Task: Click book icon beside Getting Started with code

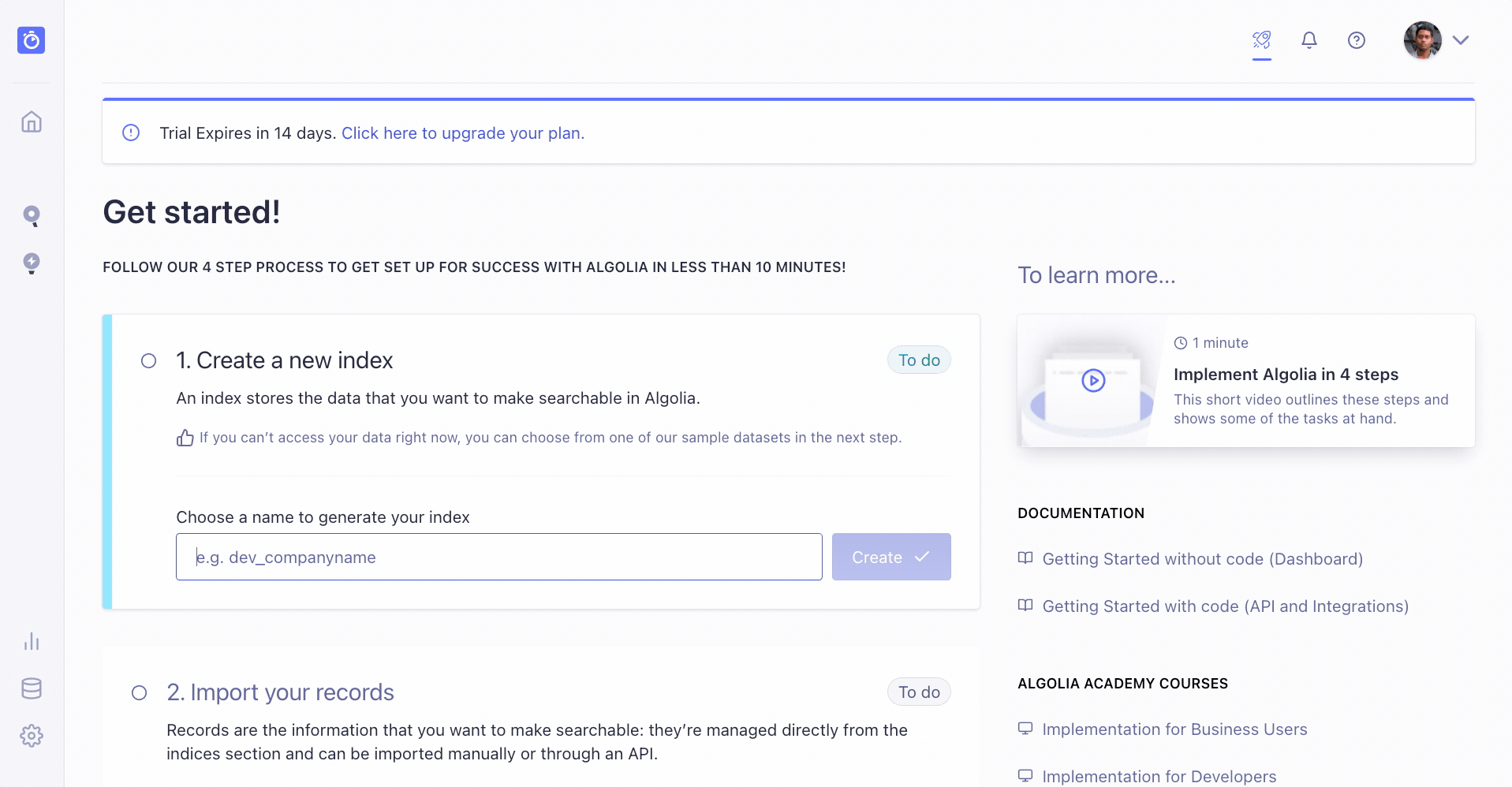Action: pyautogui.click(x=1025, y=606)
